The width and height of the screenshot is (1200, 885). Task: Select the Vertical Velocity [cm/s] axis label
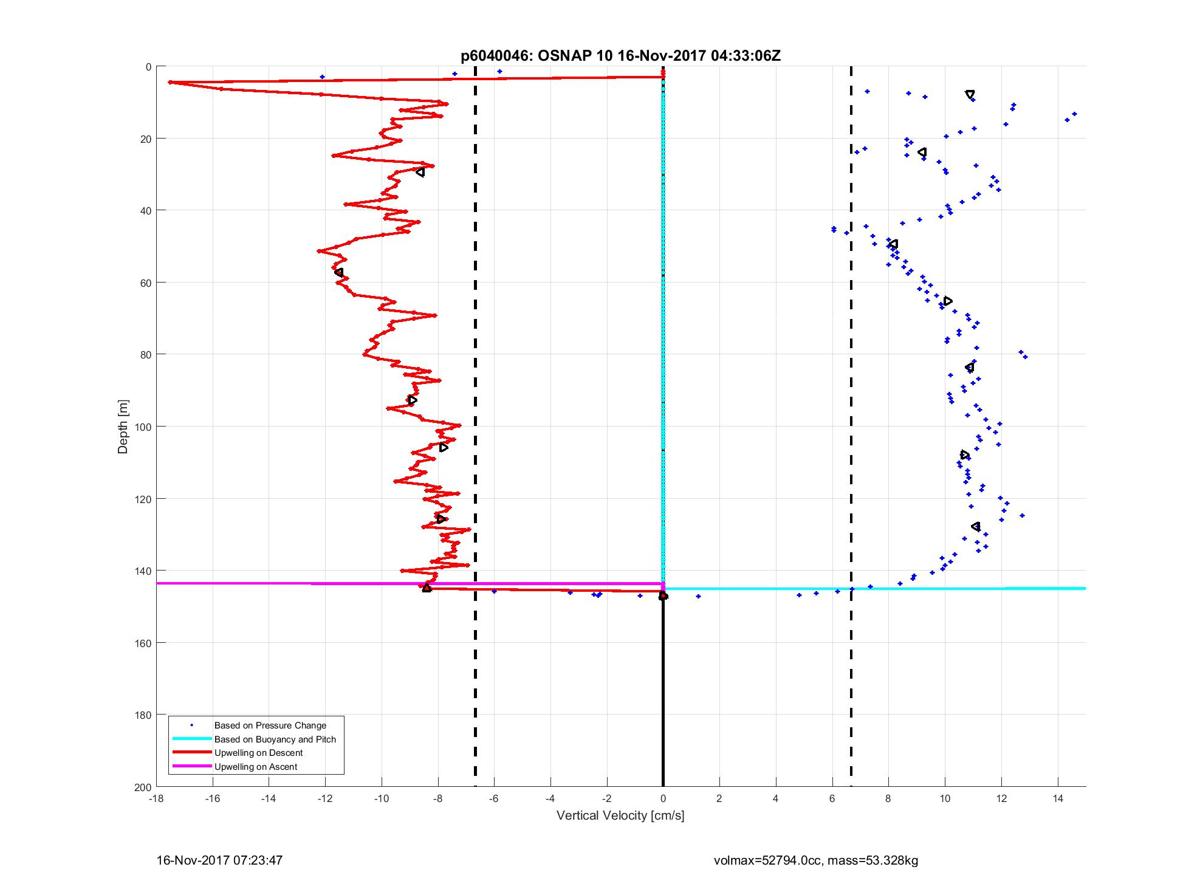click(620, 816)
